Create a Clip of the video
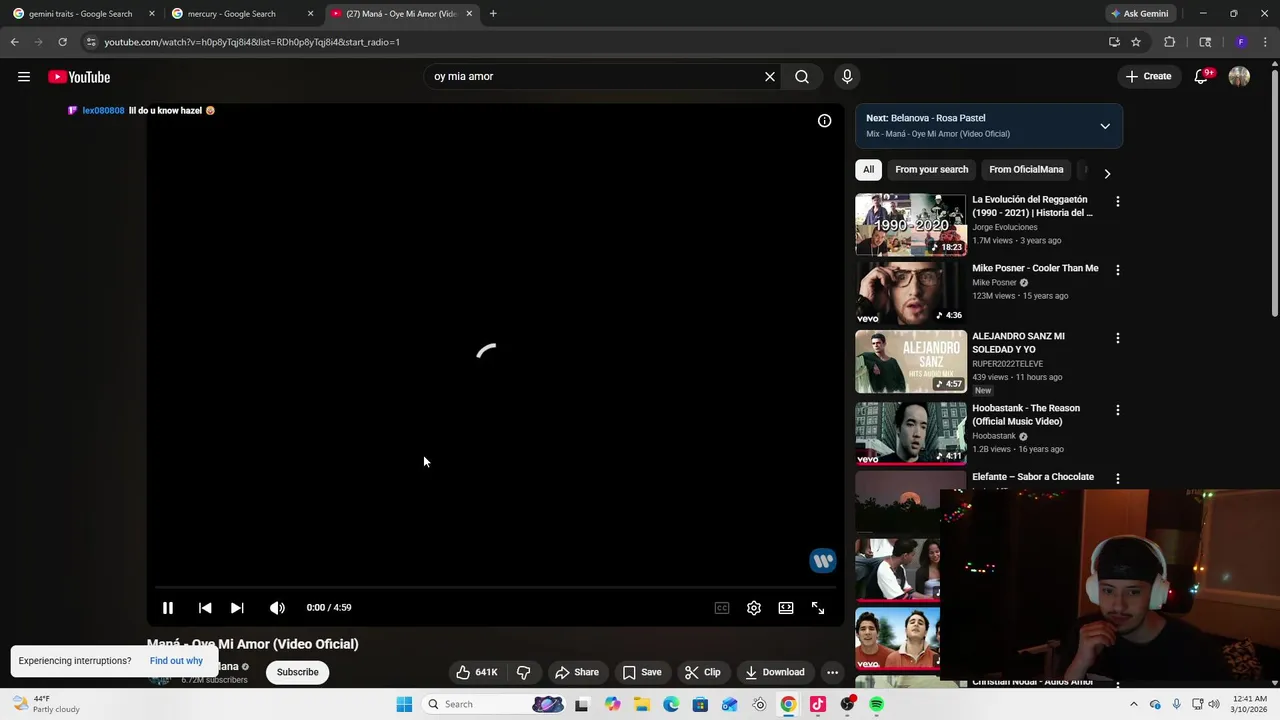Viewport: 1280px width, 720px height. tap(702, 672)
